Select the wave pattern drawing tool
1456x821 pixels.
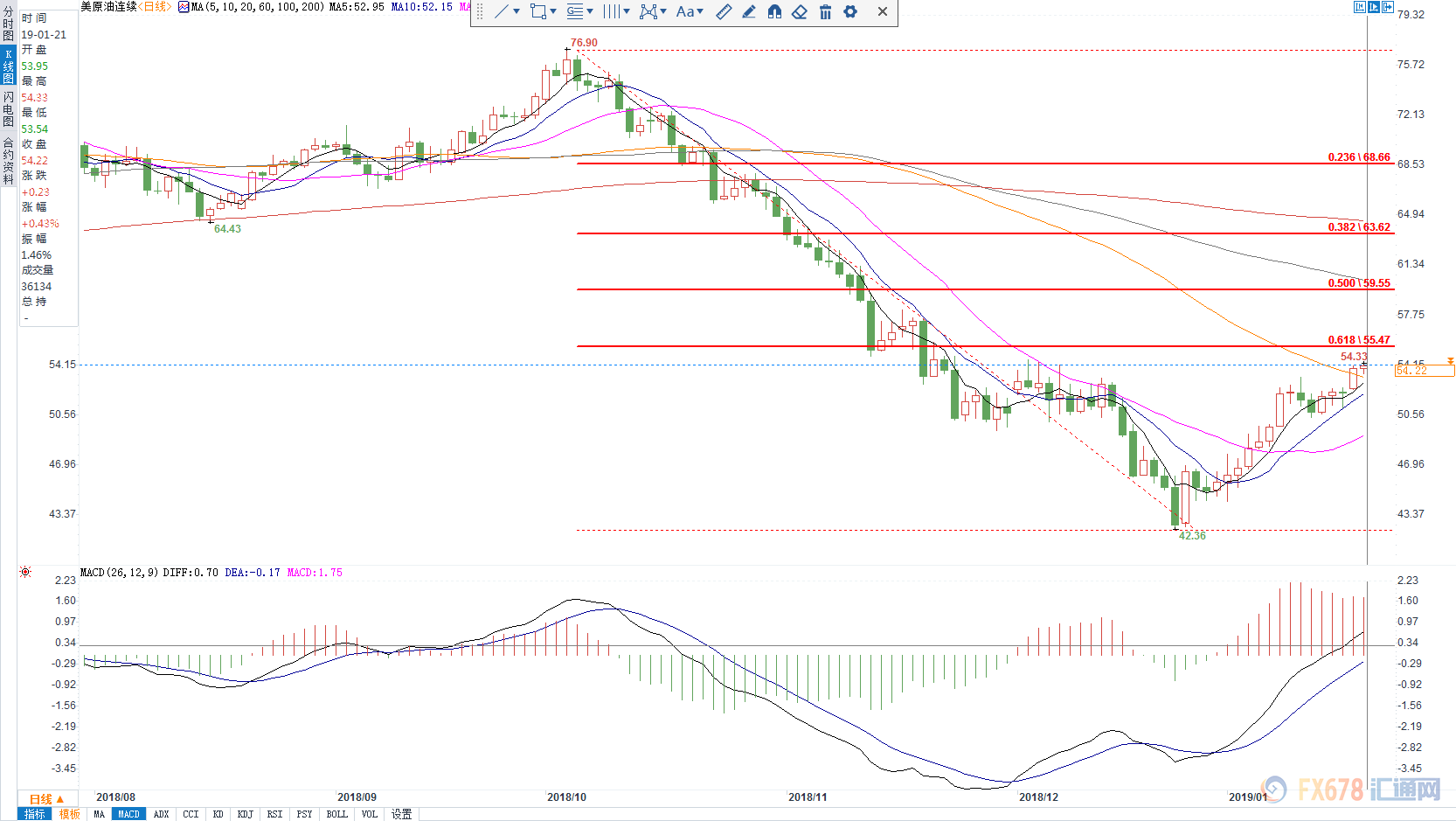[648, 11]
